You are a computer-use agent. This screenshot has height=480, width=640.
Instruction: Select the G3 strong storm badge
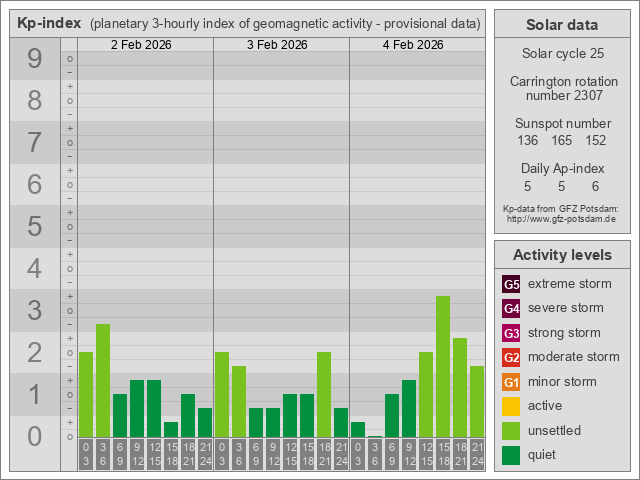click(x=511, y=333)
